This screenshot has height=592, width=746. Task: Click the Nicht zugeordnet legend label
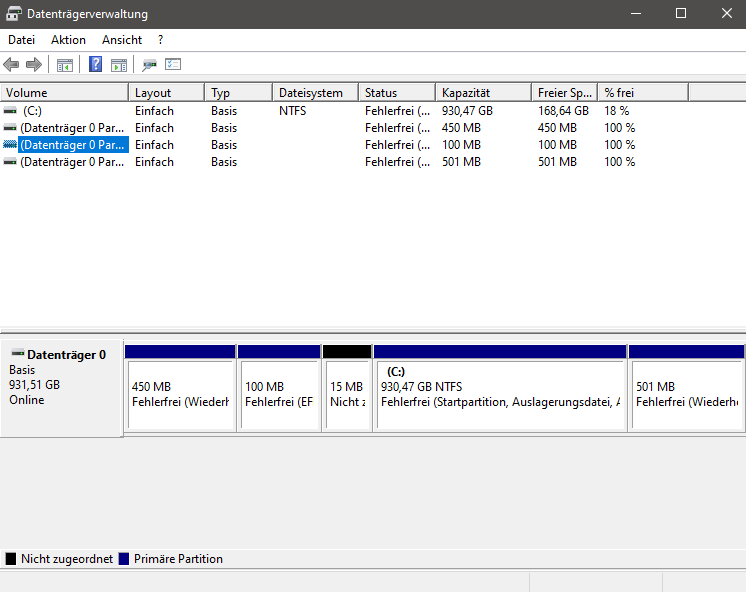(67, 559)
